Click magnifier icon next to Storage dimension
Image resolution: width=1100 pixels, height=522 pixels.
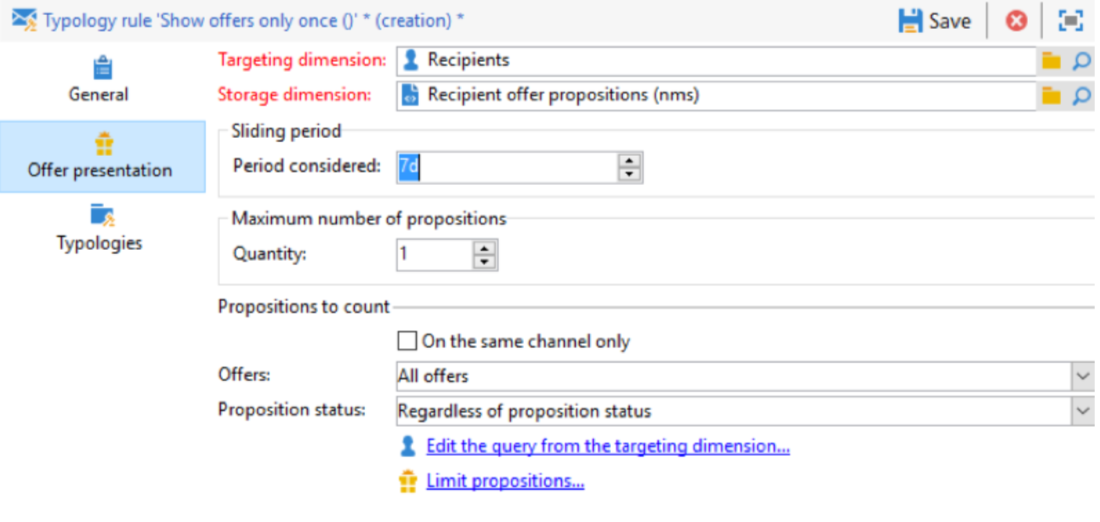1082,95
